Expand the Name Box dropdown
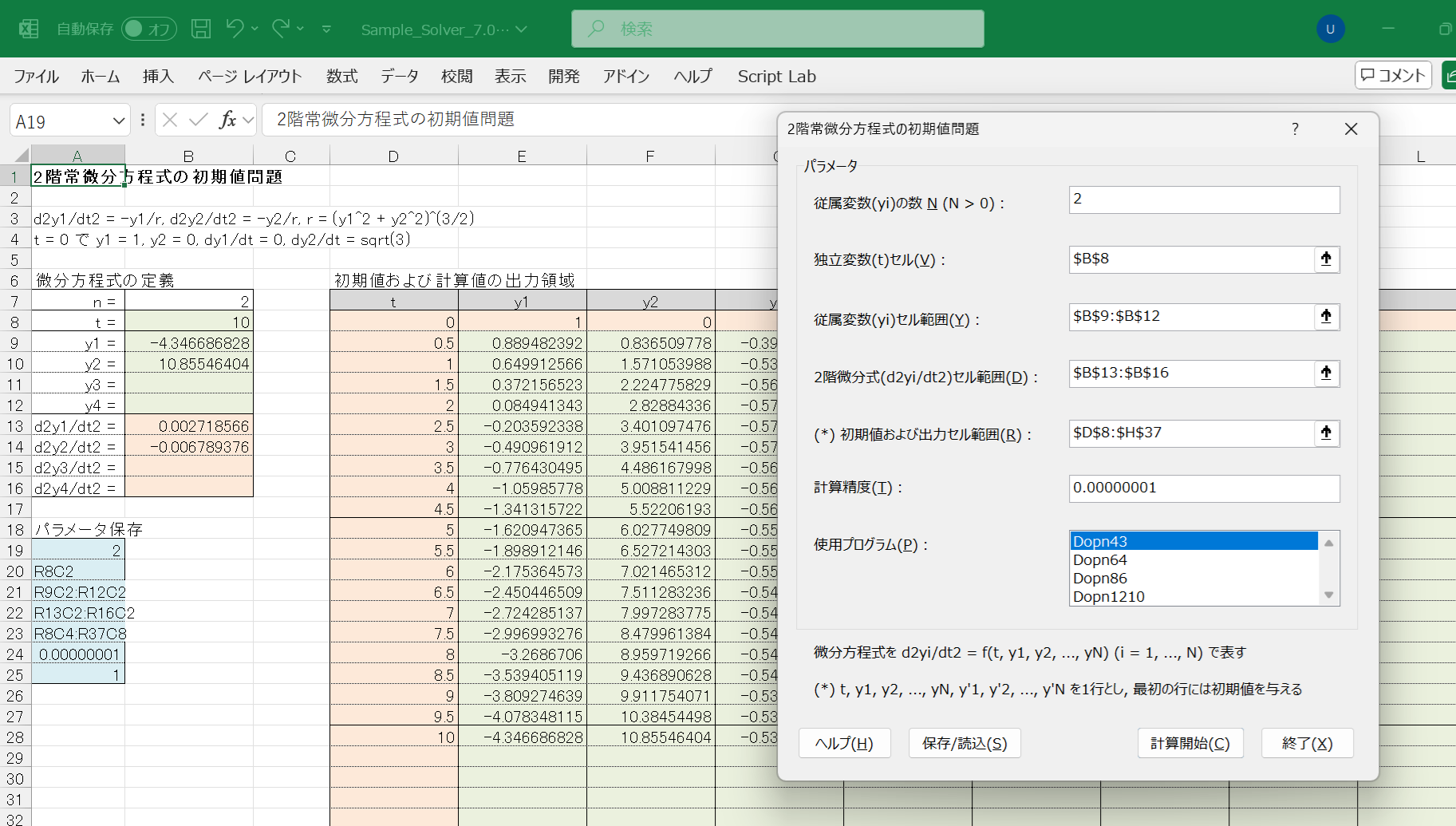Viewport: 1456px width, 826px height. [119, 121]
